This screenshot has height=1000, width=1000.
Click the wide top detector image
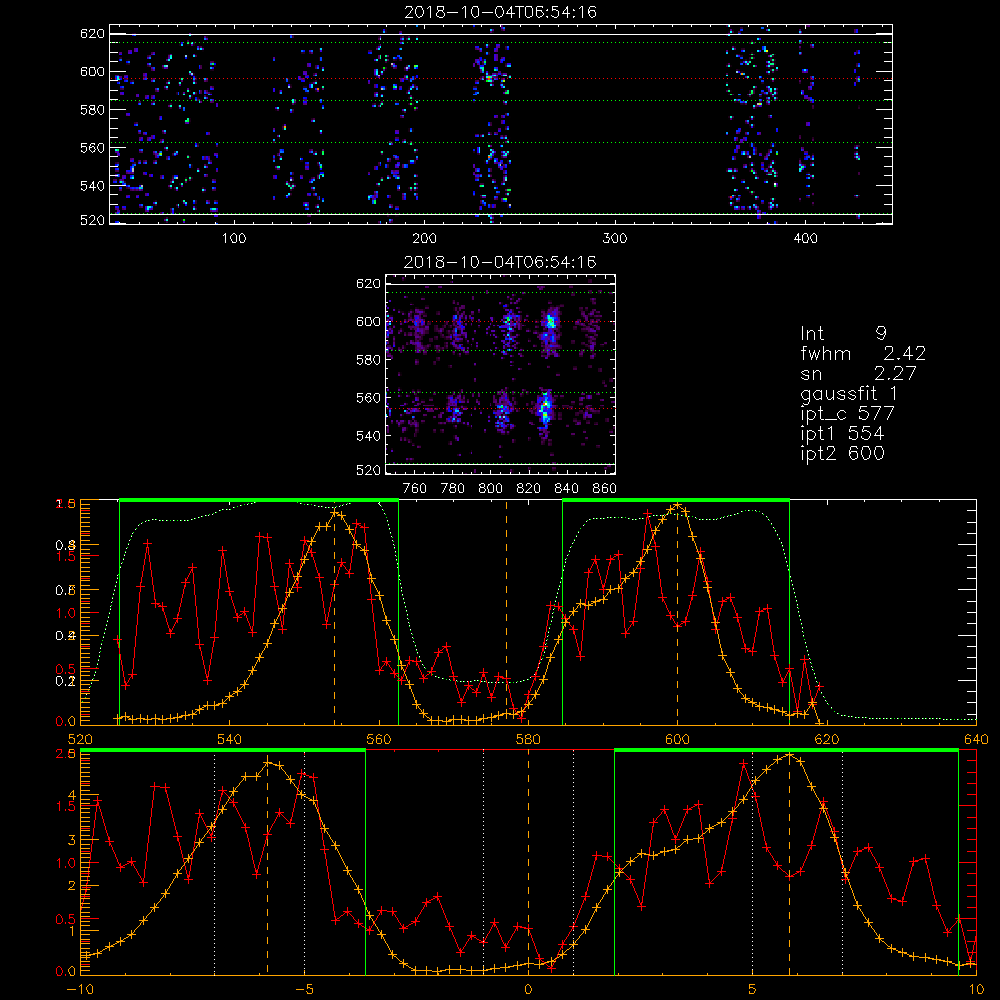click(501, 124)
